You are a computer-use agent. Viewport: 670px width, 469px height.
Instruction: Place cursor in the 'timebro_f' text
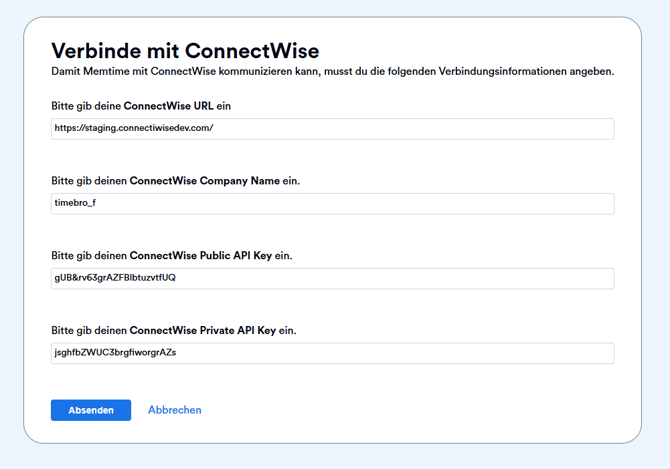pos(75,203)
